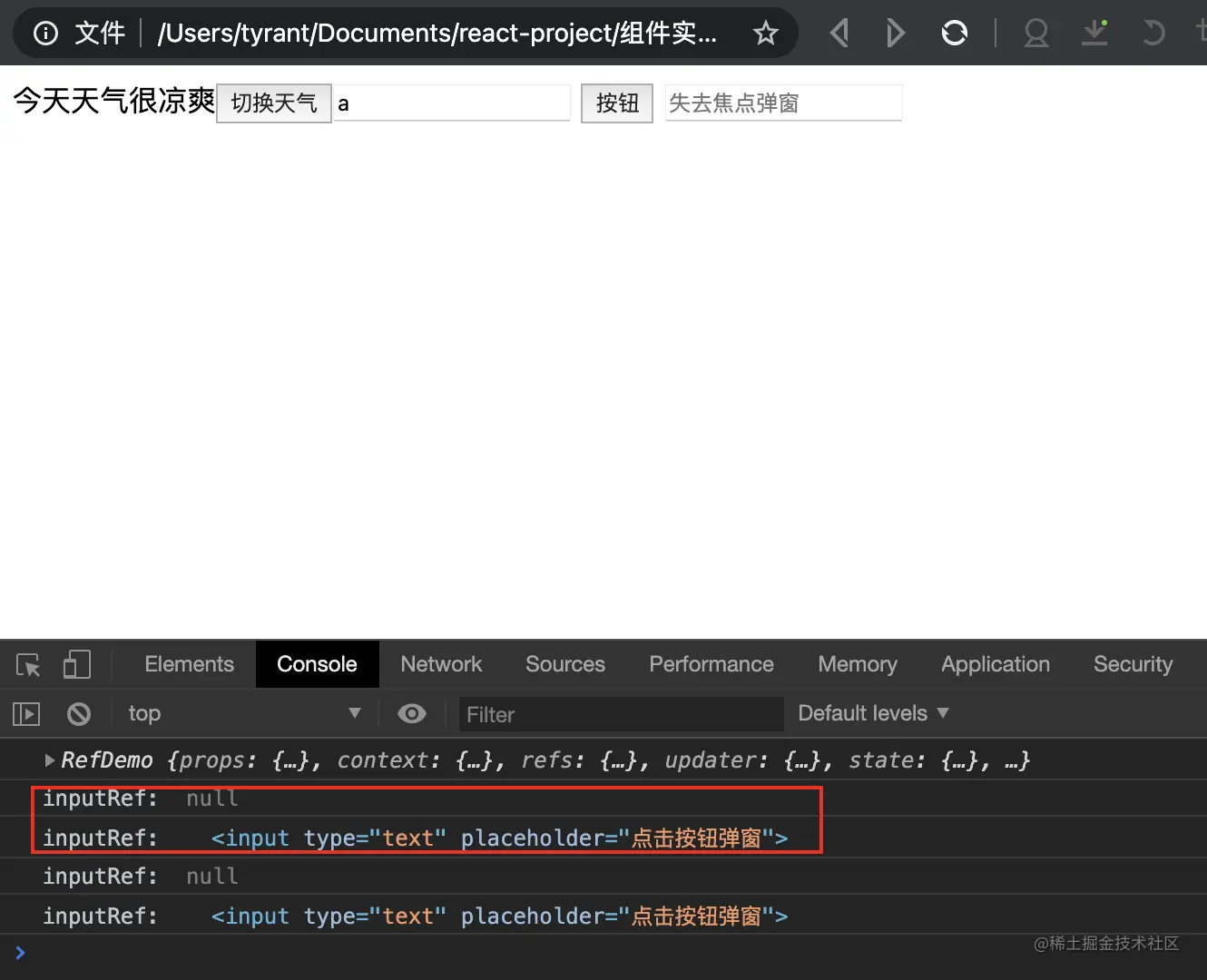Click the browser address bar URL
The image size is (1207, 980).
coord(437,34)
